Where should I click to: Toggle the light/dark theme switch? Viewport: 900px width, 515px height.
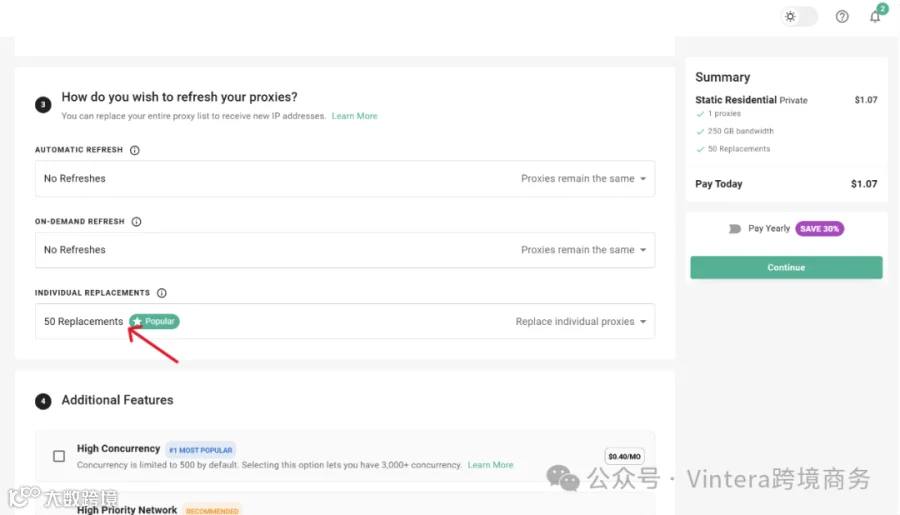point(799,17)
